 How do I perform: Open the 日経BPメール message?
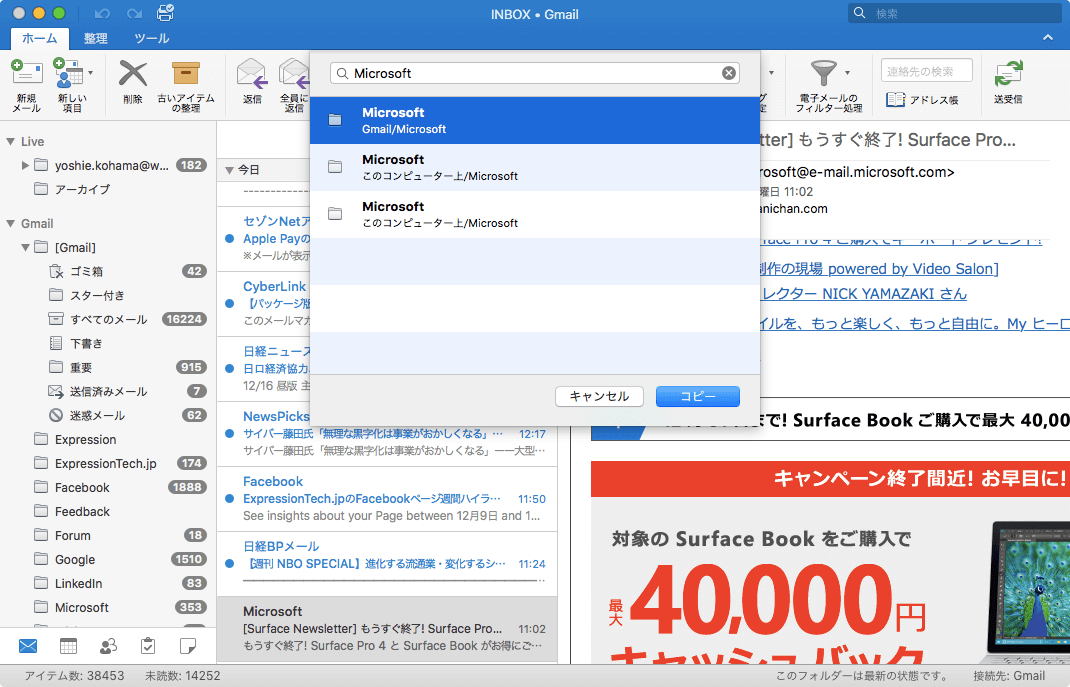point(387,564)
